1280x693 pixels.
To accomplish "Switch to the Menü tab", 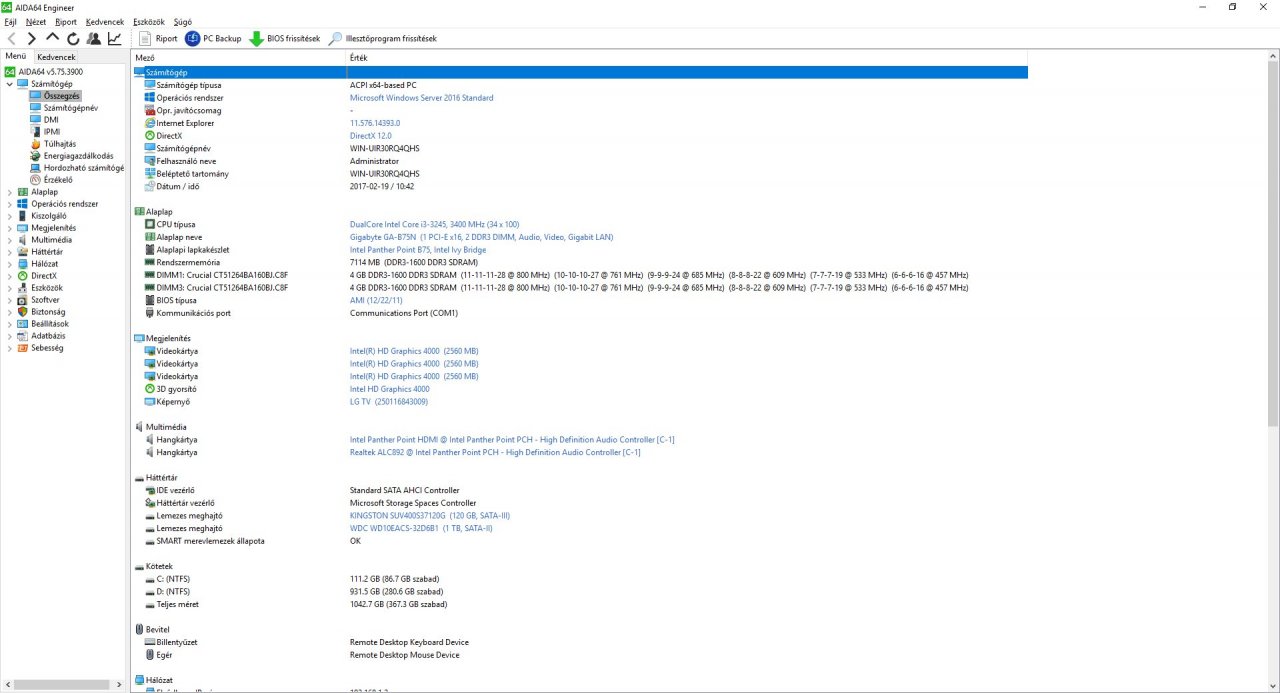I will coord(16,57).
